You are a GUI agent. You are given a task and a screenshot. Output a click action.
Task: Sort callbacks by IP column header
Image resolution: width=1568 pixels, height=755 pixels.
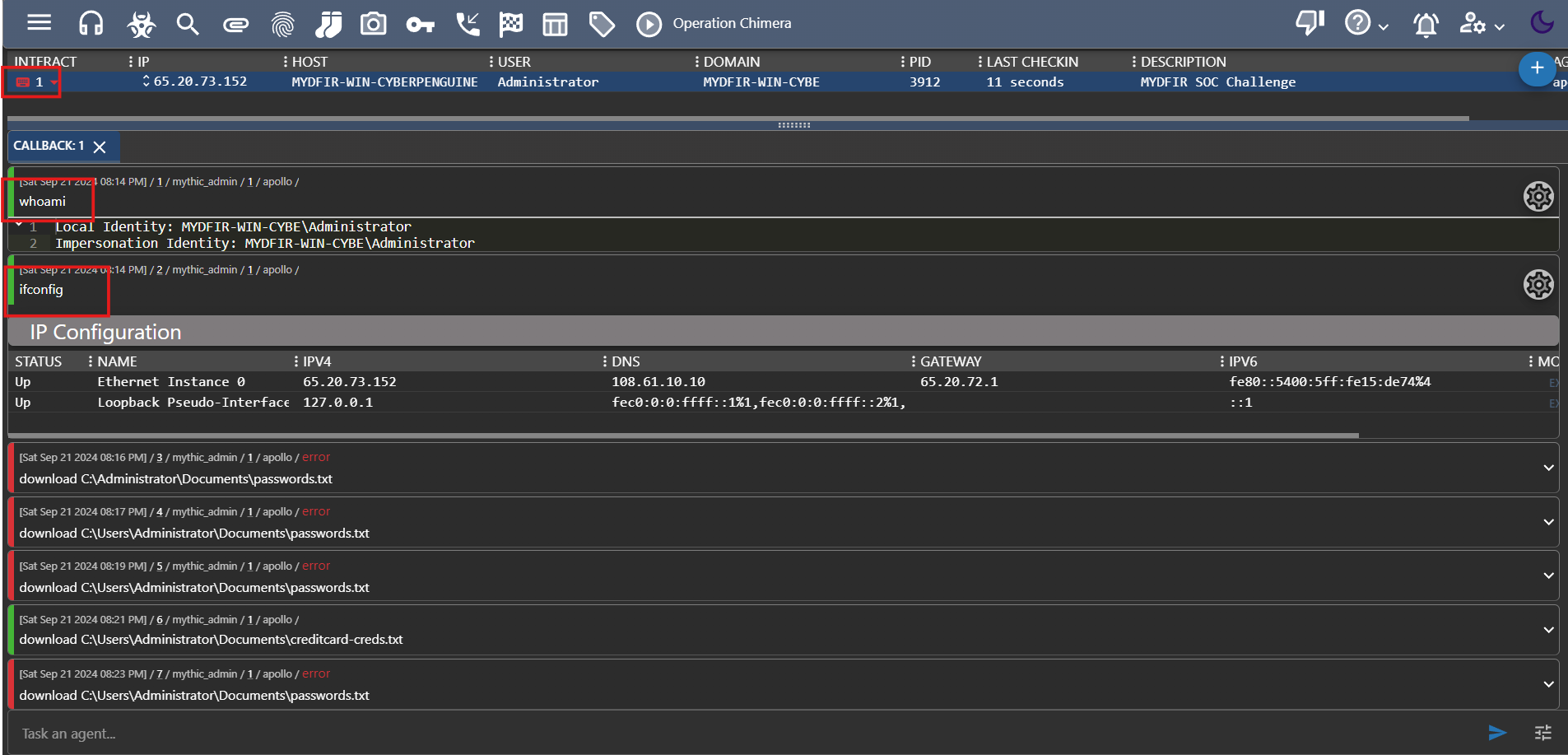pyautogui.click(x=143, y=62)
